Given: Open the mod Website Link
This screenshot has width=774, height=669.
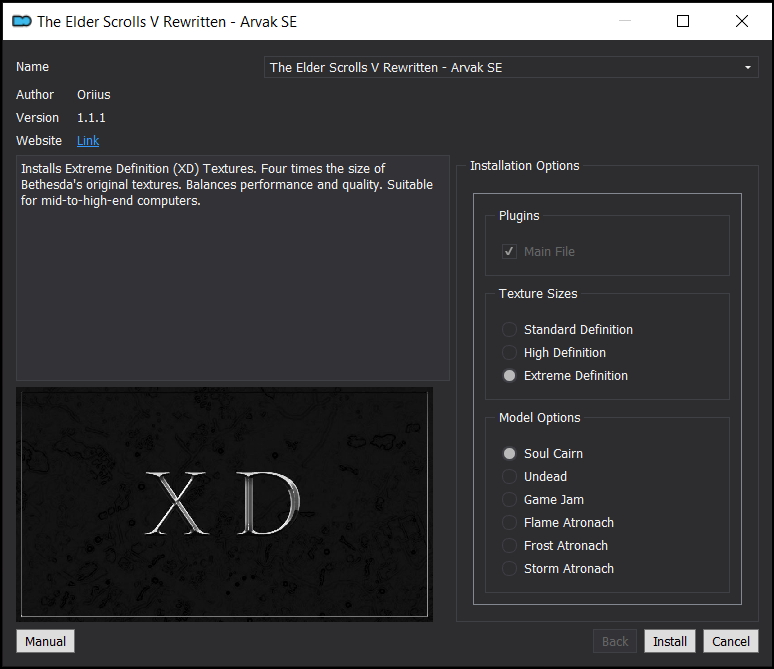Looking at the screenshot, I should [x=88, y=141].
